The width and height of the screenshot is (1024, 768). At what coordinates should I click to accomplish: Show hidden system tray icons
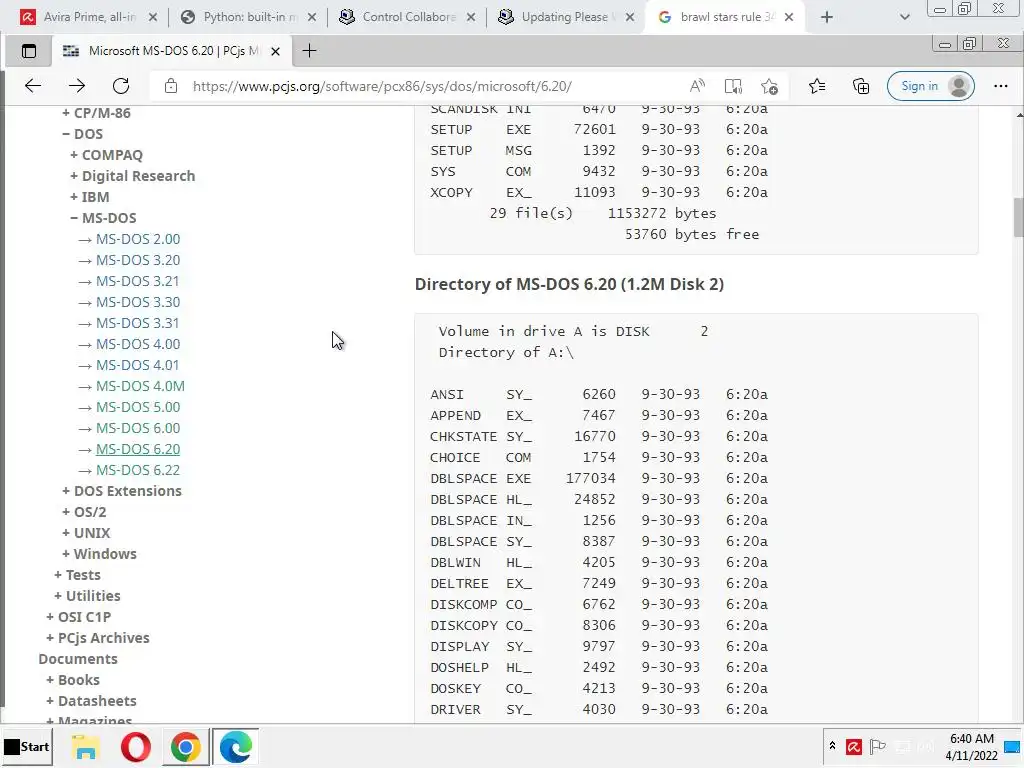tap(832, 746)
